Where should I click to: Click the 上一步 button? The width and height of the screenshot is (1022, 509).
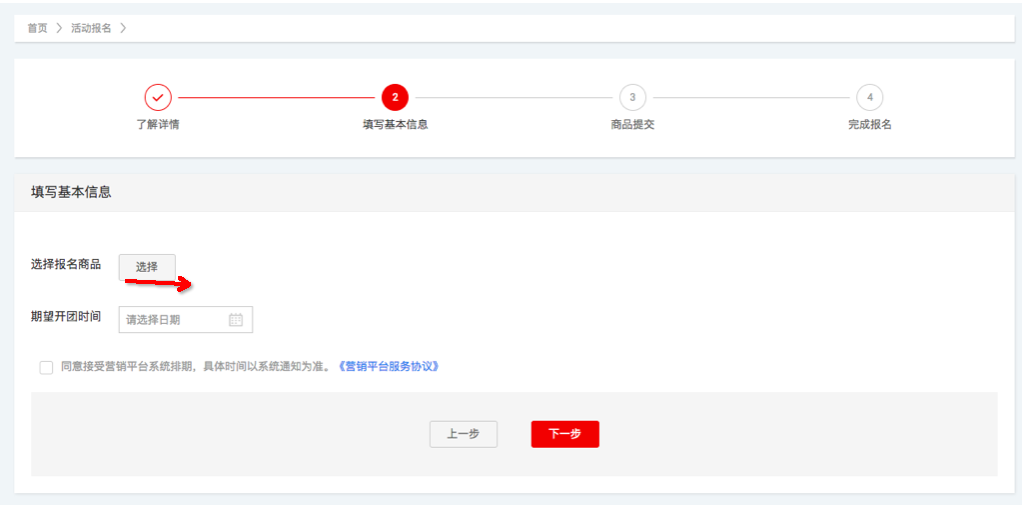point(463,434)
